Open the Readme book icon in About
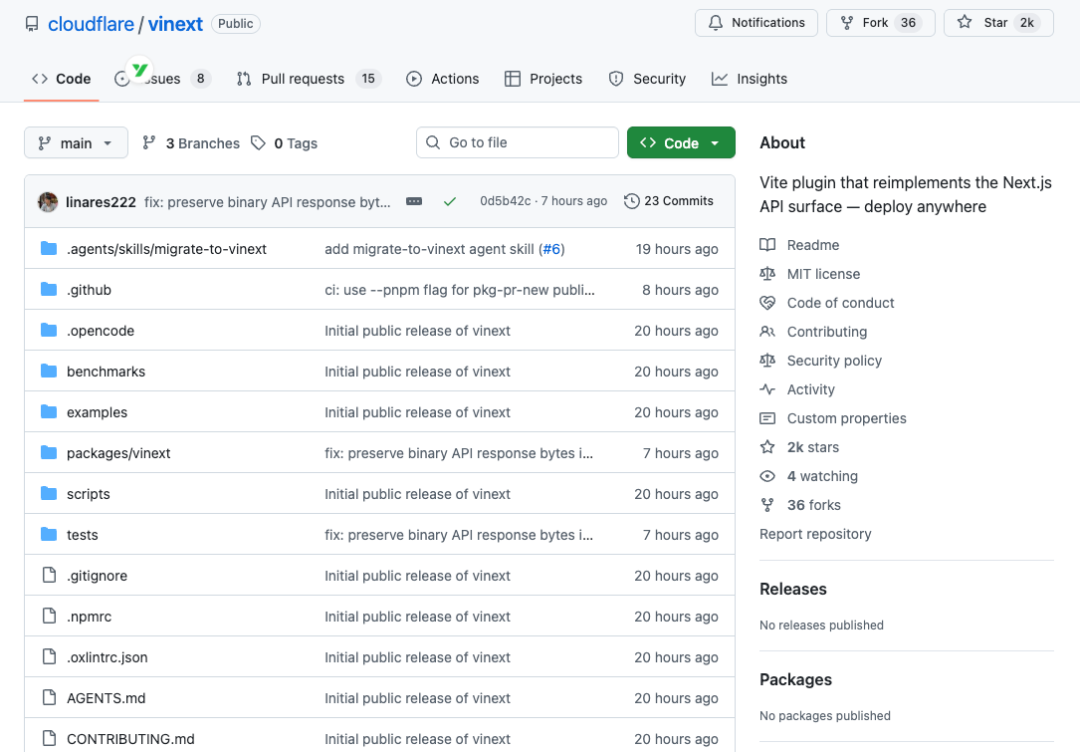 click(766, 244)
